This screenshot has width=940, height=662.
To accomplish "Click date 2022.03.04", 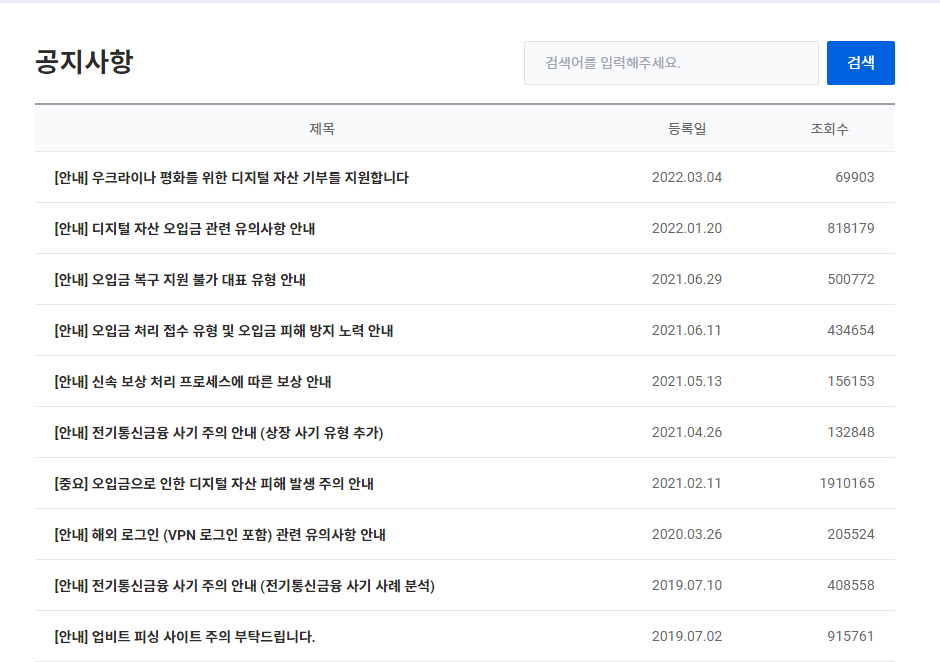I will pyautogui.click(x=687, y=177).
